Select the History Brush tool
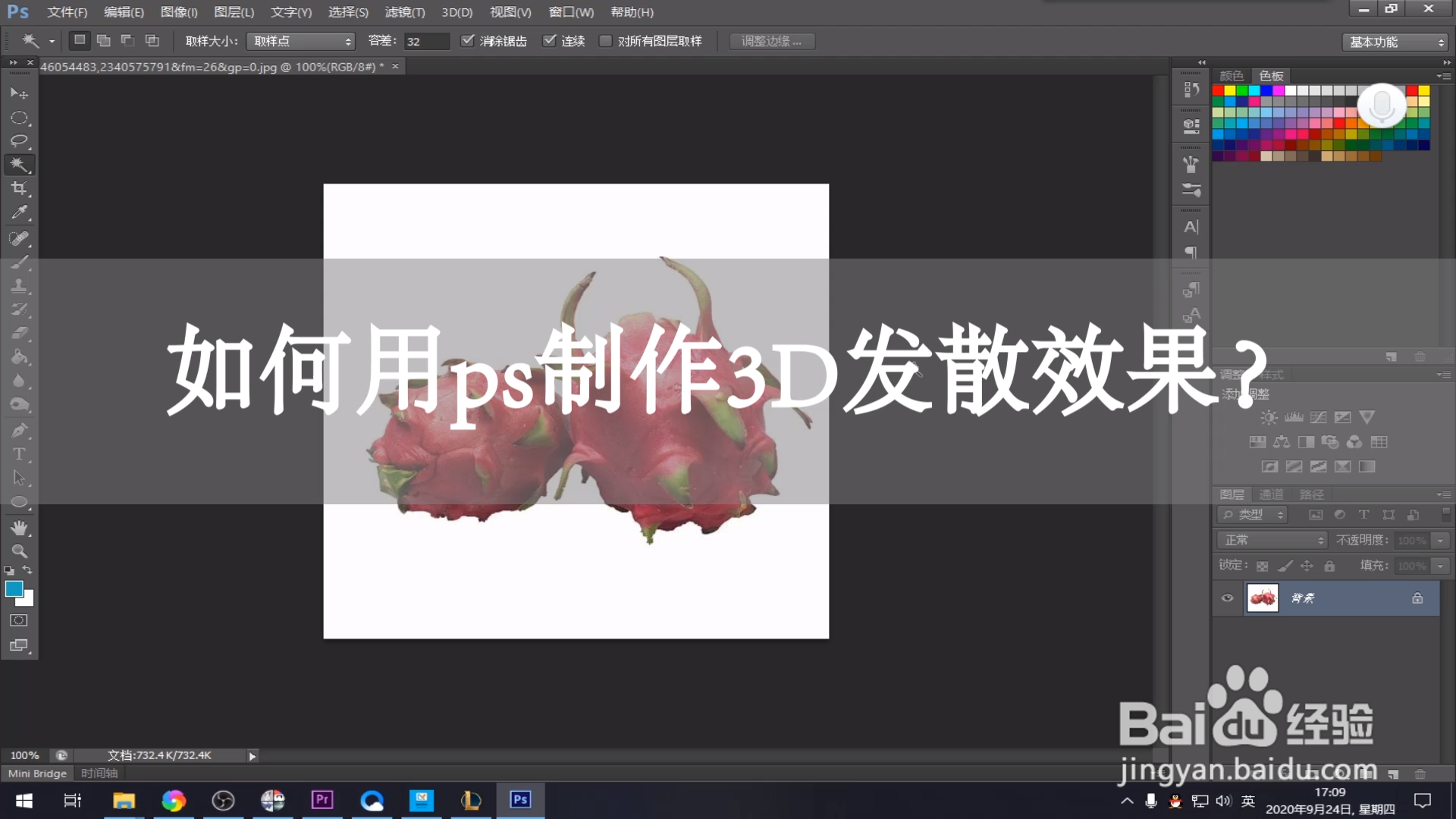This screenshot has width=1456, height=819. pos(19,309)
